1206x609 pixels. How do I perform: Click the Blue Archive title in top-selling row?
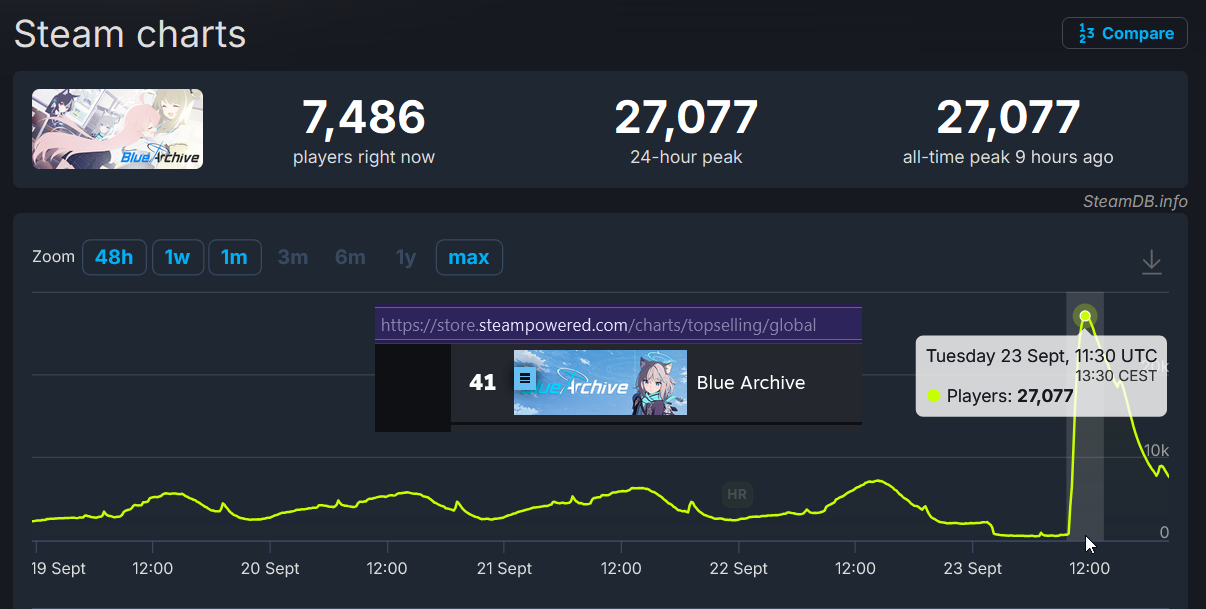click(751, 382)
